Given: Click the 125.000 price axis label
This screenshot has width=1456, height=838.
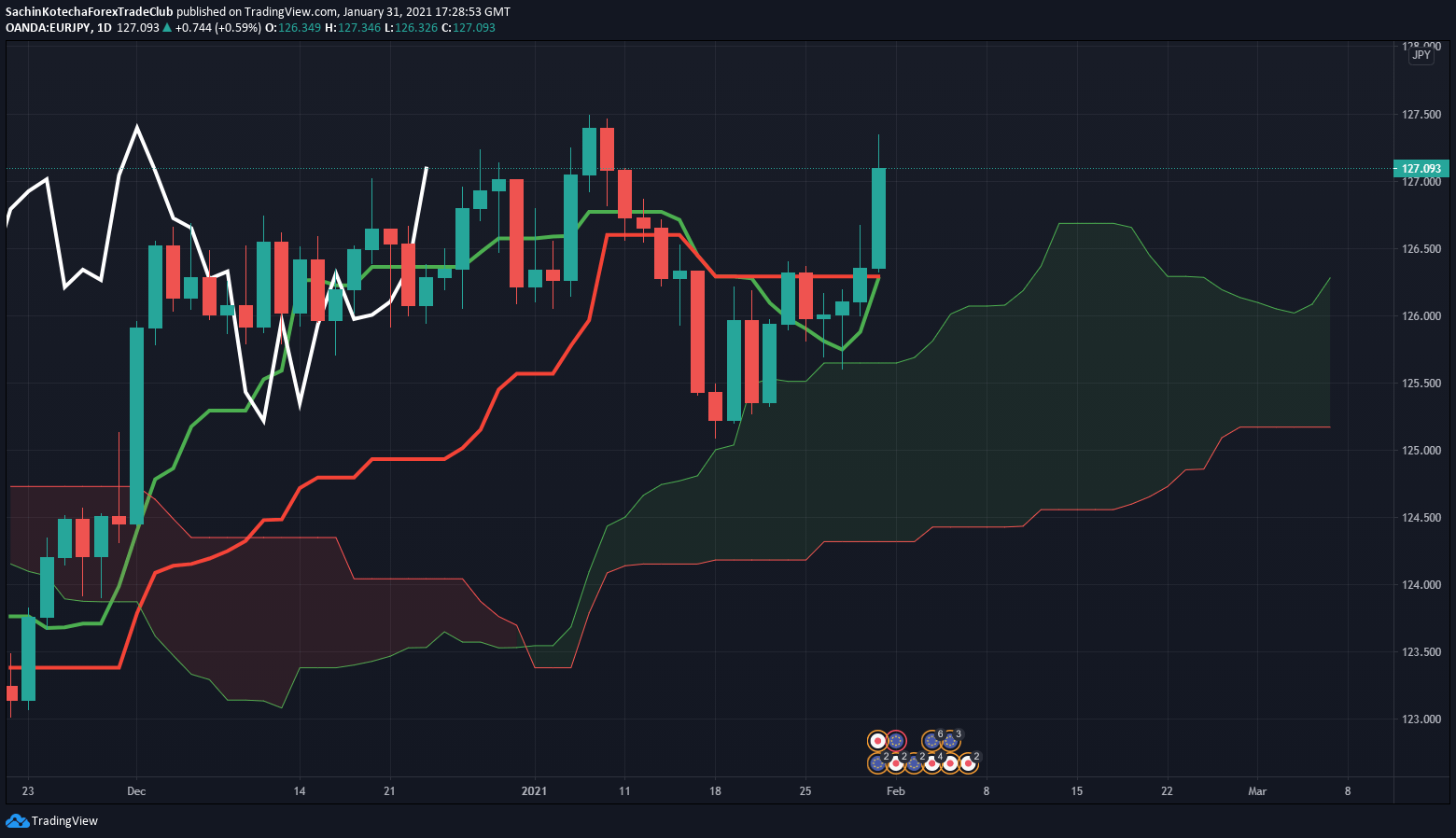Looking at the screenshot, I should [1421, 451].
